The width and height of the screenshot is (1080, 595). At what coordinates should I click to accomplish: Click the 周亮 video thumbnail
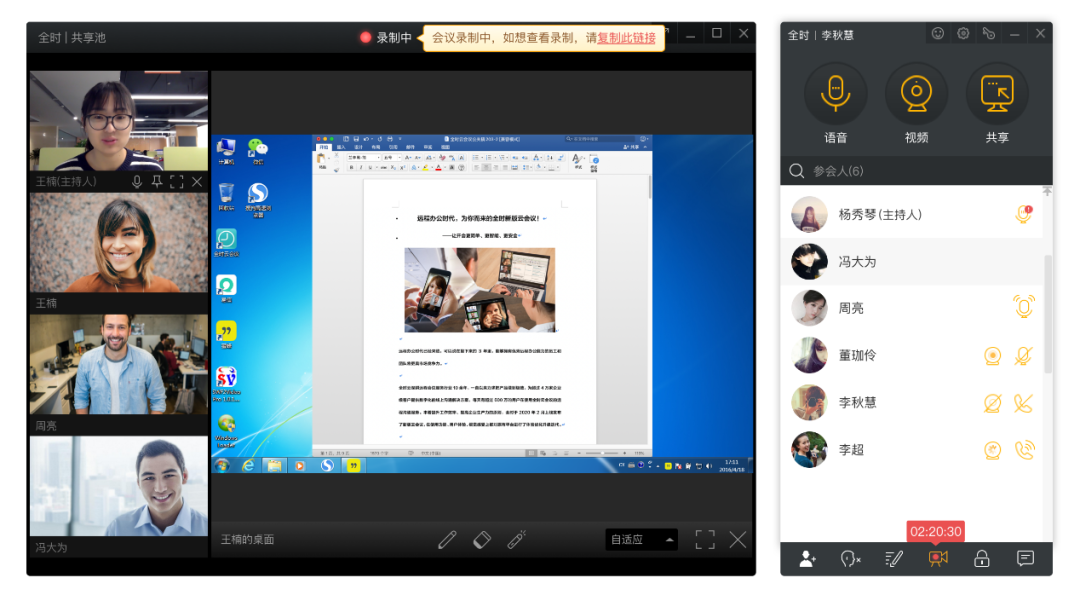click(x=118, y=364)
